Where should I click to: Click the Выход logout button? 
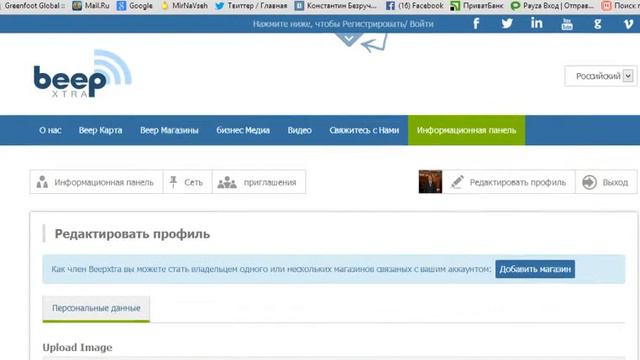[x=606, y=182]
